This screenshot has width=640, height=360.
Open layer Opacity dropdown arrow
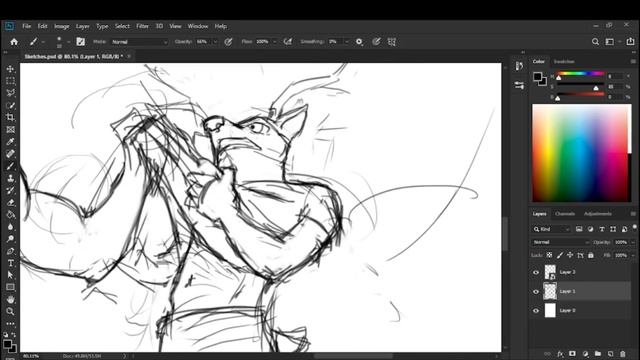(633, 242)
